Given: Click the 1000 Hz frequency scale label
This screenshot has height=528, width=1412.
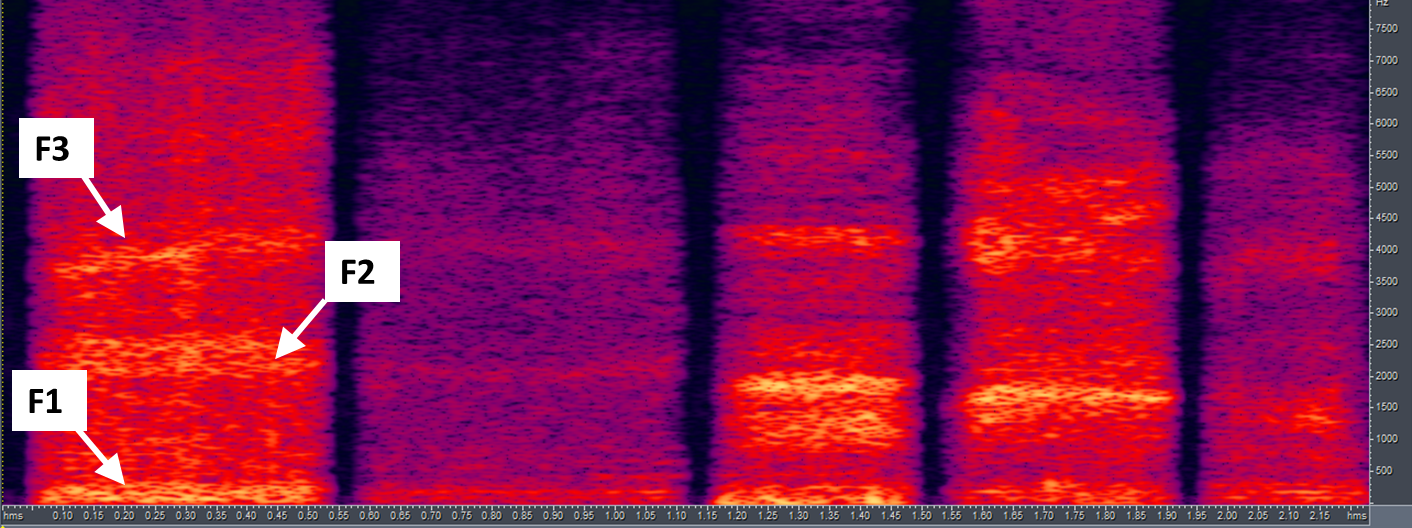Looking at the screenshot, I should click(x=1388, y=438).
